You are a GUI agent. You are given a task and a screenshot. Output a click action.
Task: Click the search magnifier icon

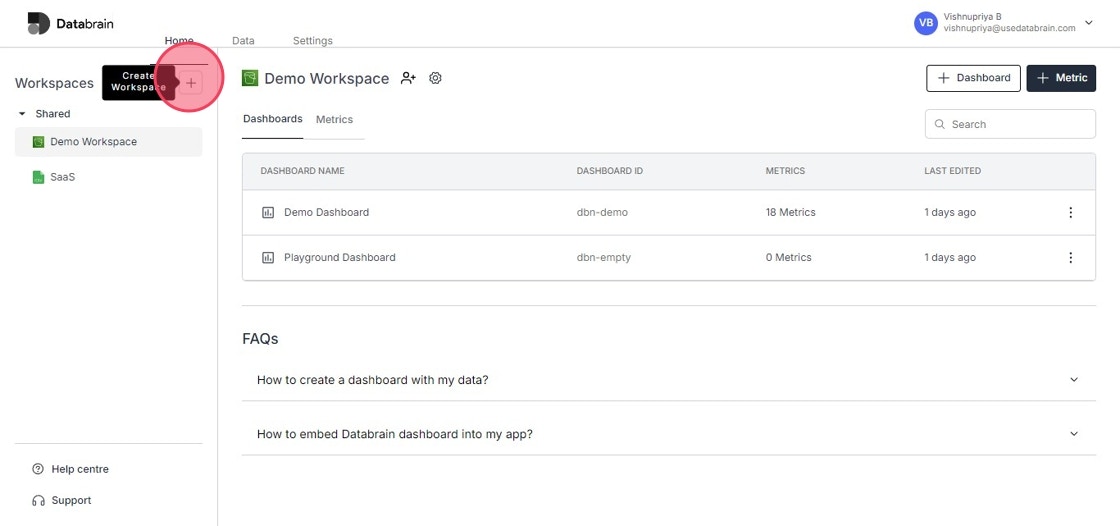point(939,124)
